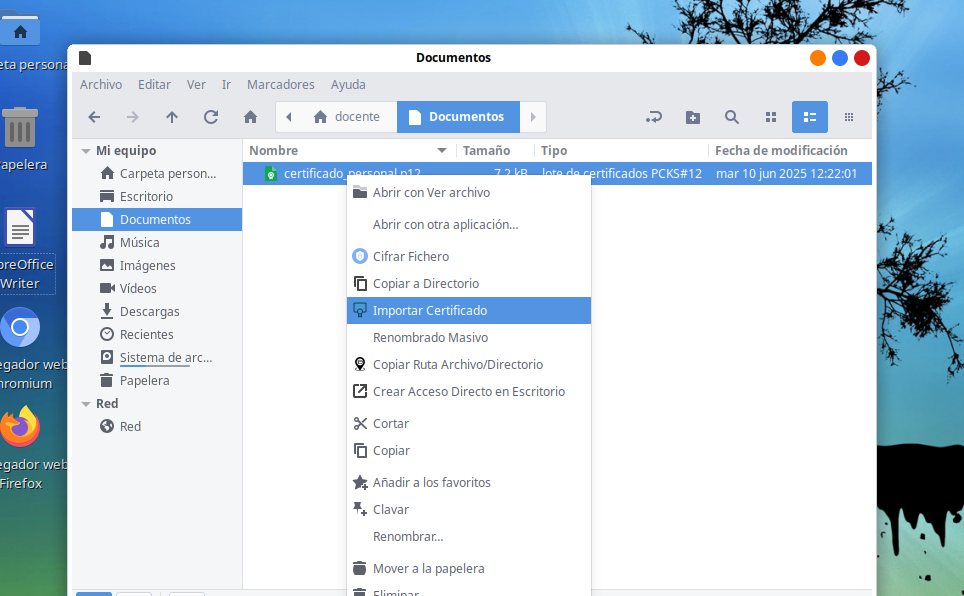
Task: Open Vídeos in the sidebar
Action: pos(157,288)
